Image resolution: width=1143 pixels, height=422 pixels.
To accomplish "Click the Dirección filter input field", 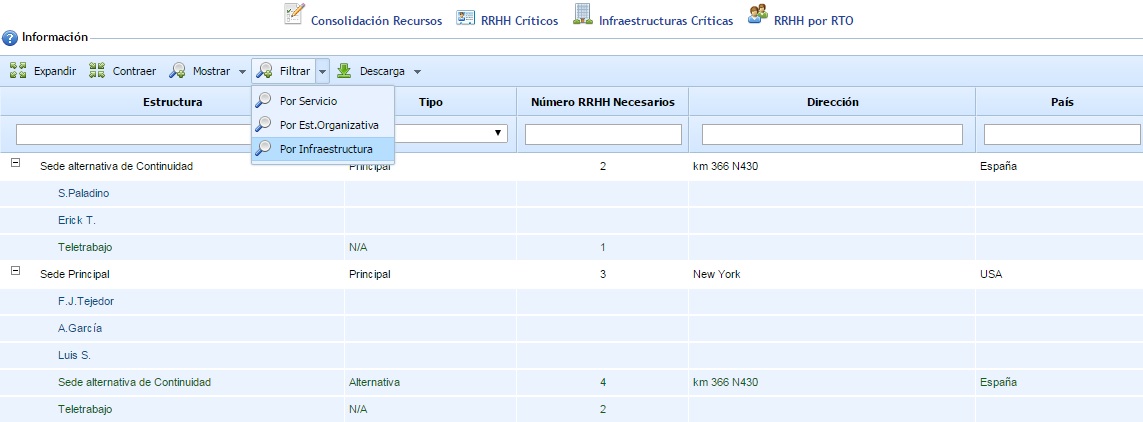I will [832, 134].
